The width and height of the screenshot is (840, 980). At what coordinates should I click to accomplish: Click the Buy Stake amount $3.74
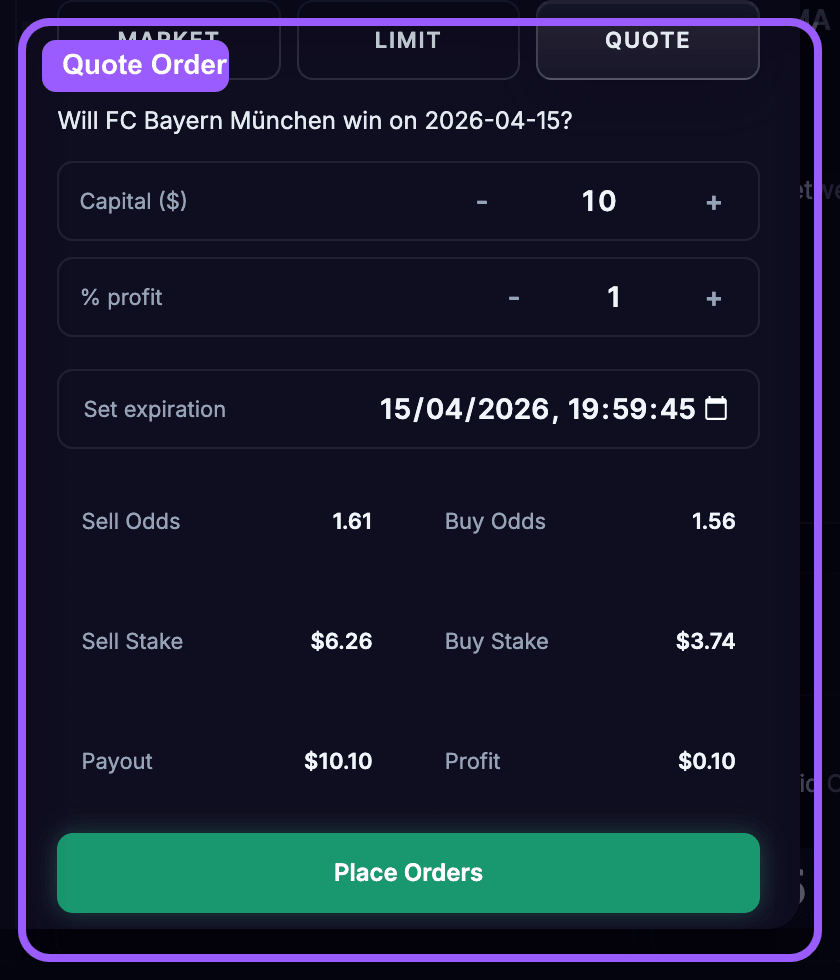705,641
